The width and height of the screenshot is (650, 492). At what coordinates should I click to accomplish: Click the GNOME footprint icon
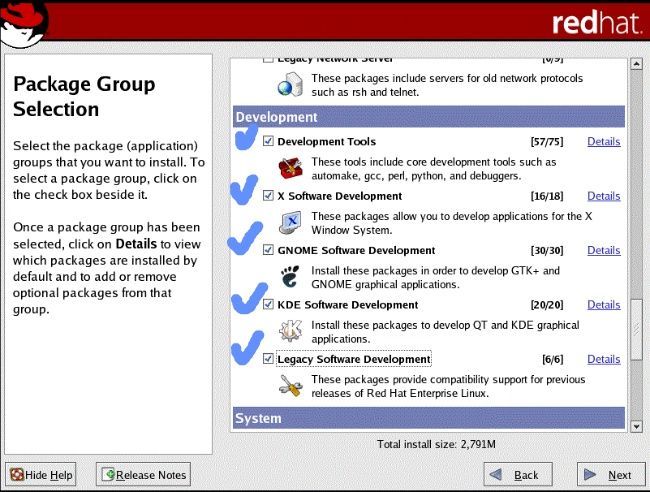(x=290, y=276)
